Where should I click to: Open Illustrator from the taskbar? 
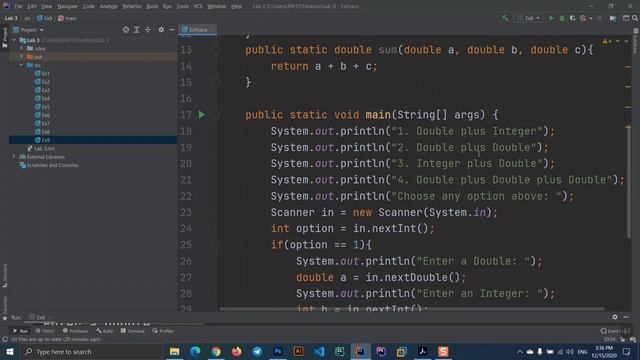298,351
